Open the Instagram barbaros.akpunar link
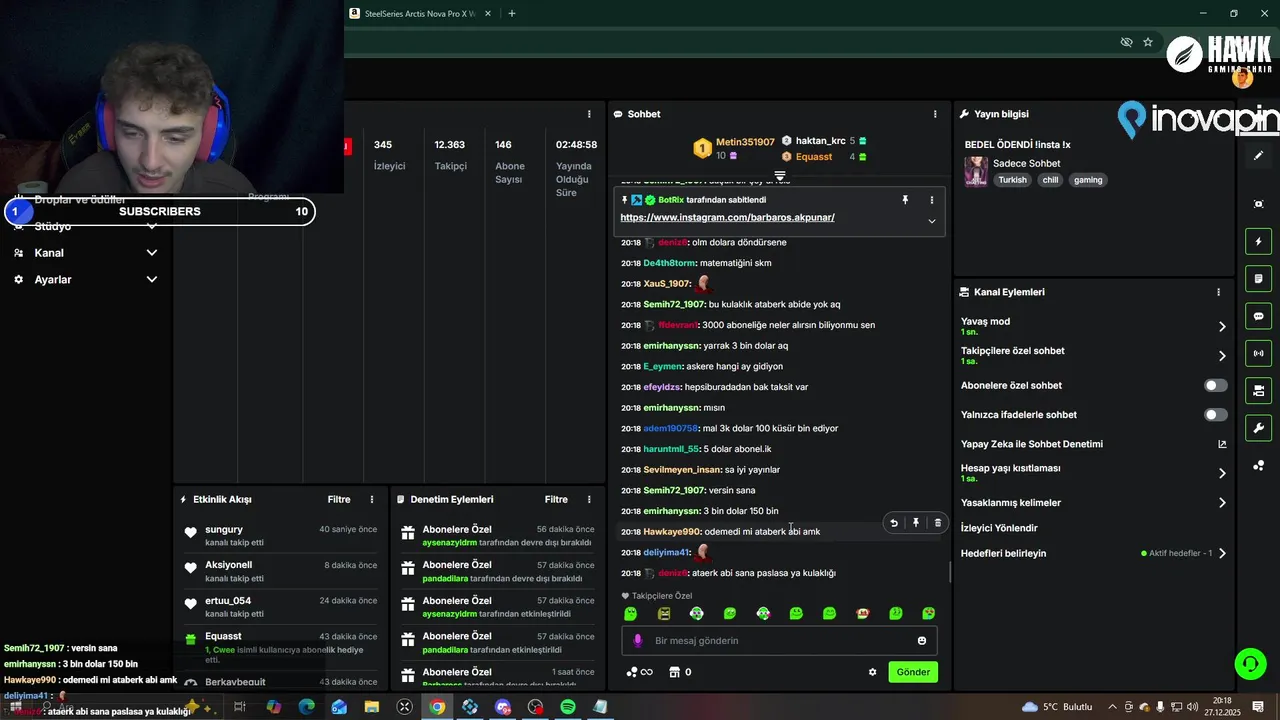The width and height of the screenshot is (1280, 720). click(x=727, y=217)
